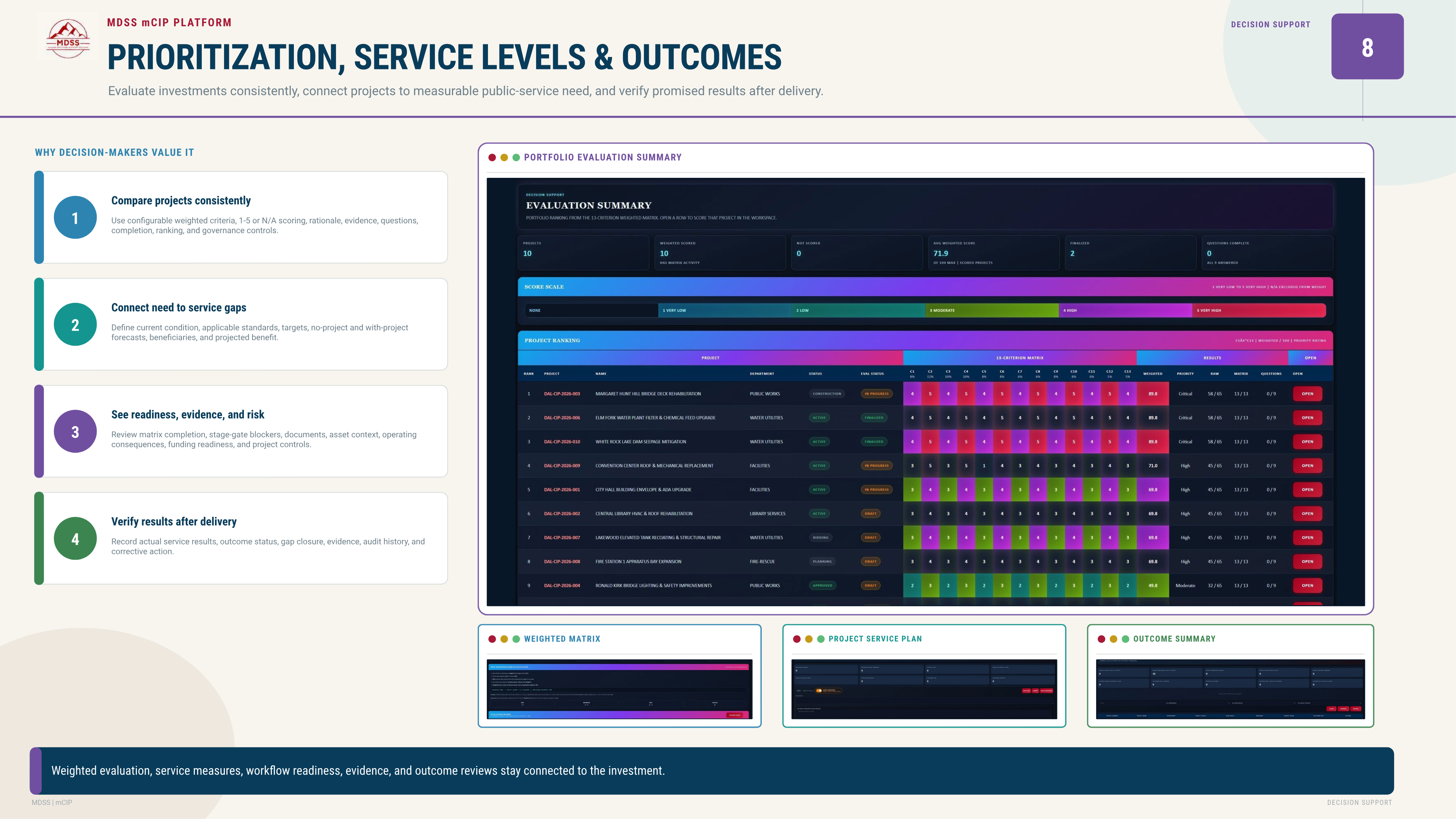Open the Project Service Plan screenshot thumbnail

[x=924, y=689]
